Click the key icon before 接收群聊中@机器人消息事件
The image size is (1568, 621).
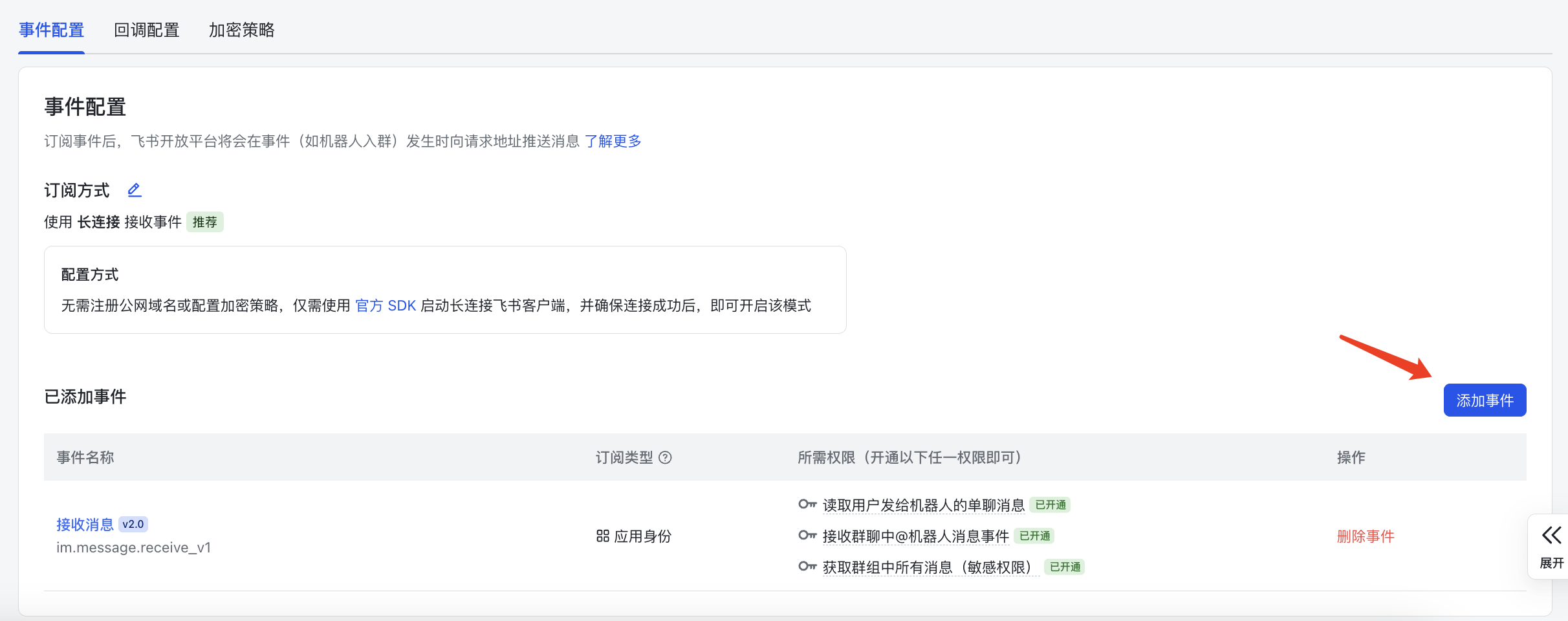point(807,536)
